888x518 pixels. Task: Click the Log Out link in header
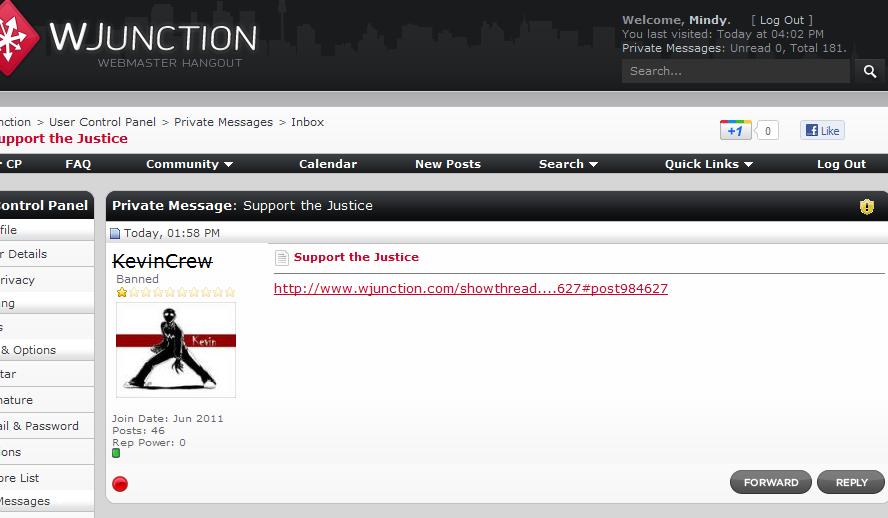click(782, 20)
